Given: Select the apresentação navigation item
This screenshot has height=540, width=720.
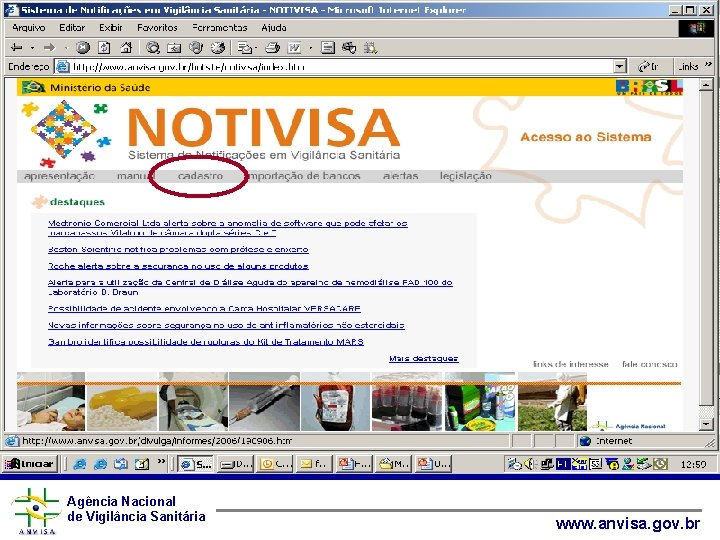Looking at the screenshot, I should [x=59, y=176].
